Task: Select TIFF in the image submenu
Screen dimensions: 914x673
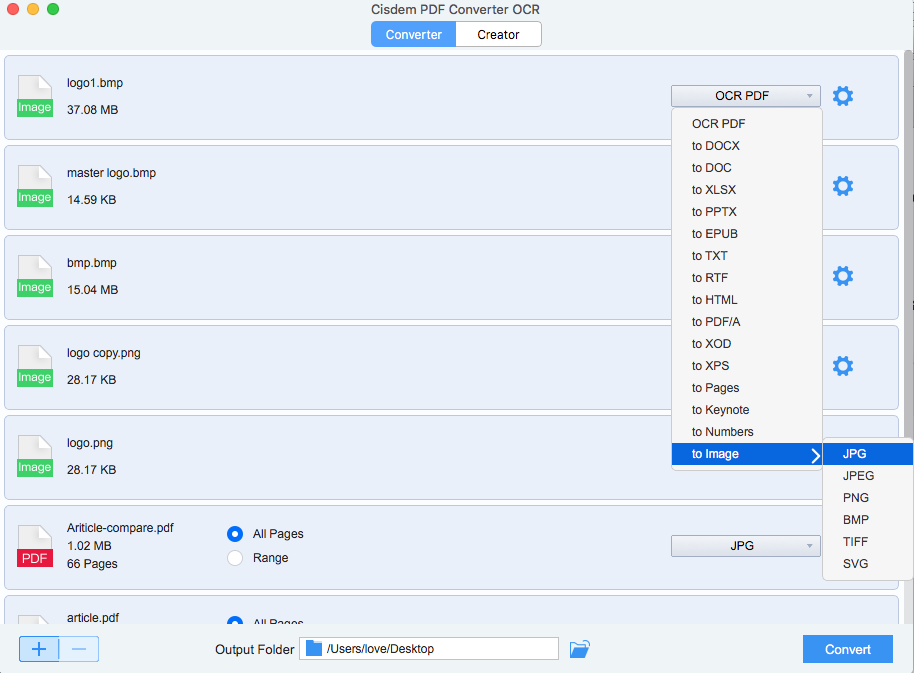Action: 867,542
